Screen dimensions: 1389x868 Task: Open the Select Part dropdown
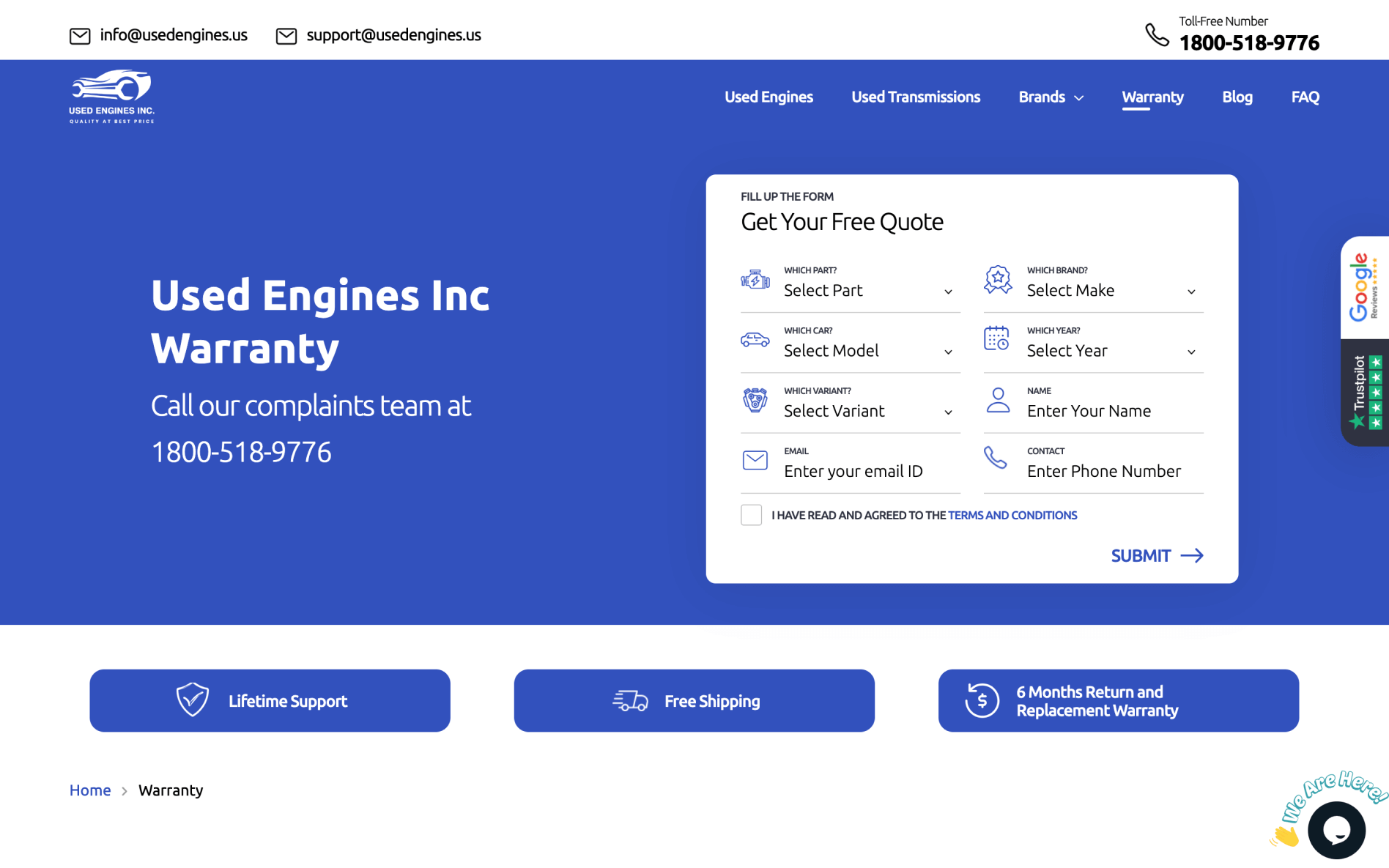pos(867,291)
